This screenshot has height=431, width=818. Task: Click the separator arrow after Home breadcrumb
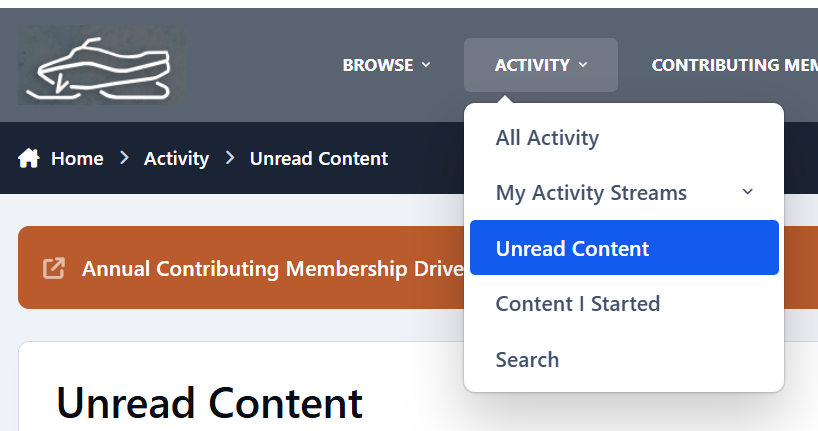click(124, 158)
